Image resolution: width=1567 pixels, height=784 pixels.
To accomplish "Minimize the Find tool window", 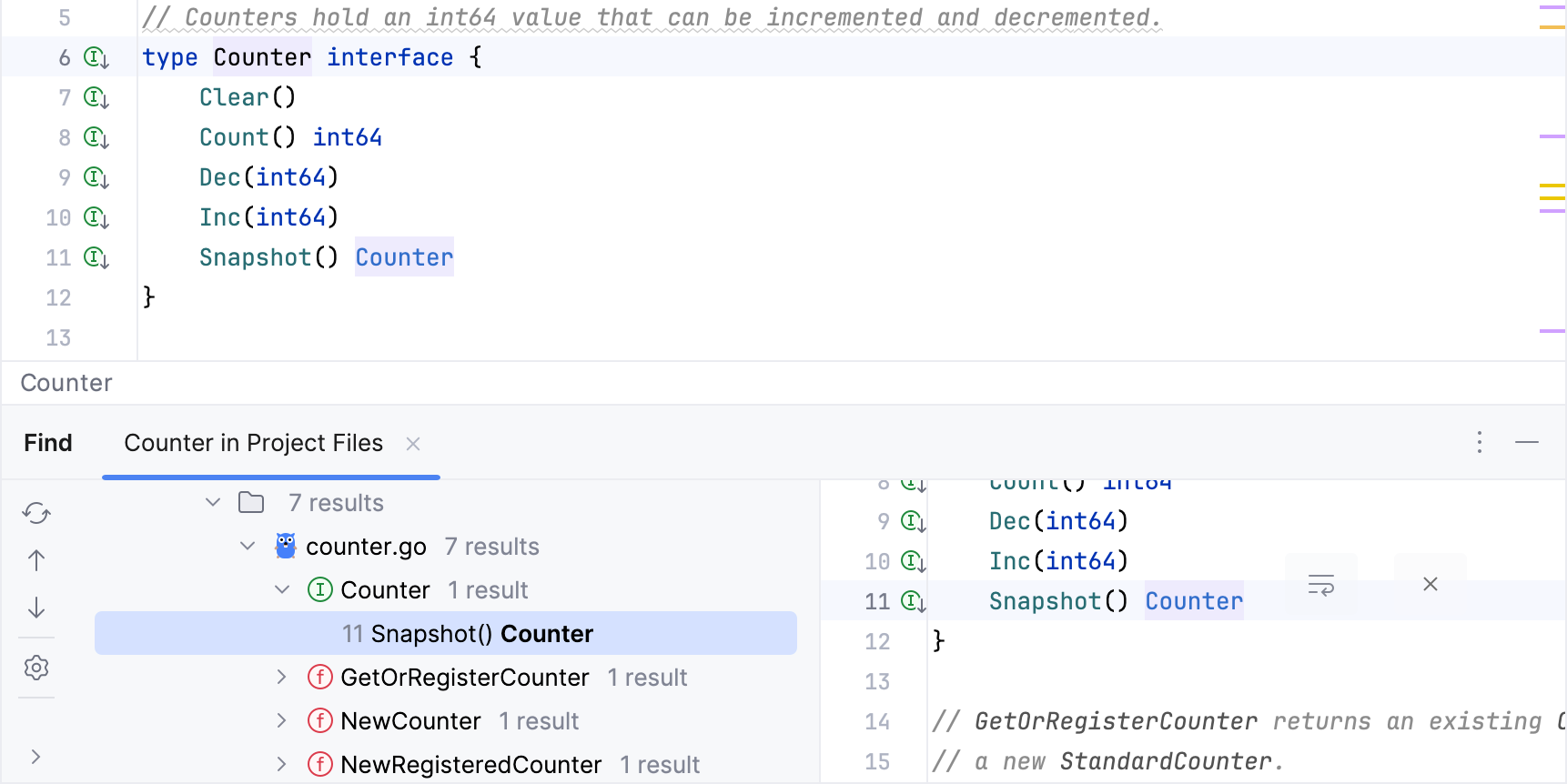I will click(1527, 443).
